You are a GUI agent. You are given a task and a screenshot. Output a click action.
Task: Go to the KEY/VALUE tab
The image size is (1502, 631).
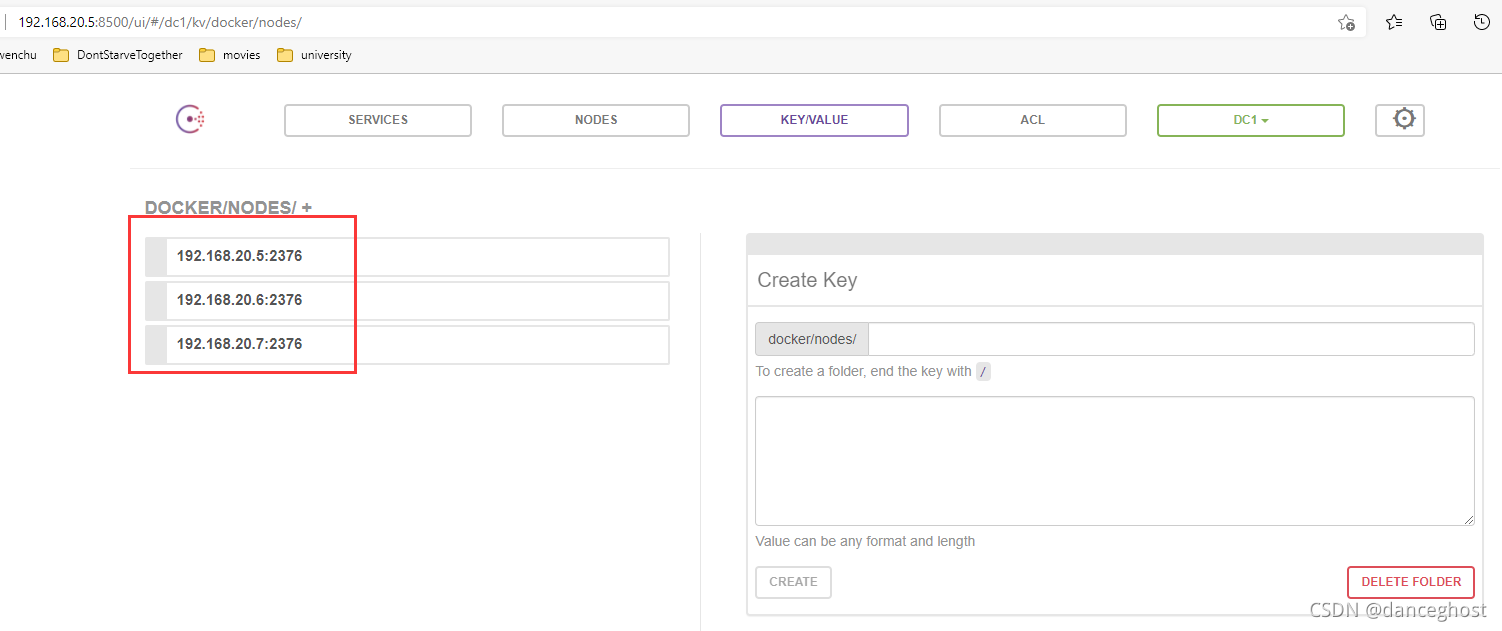tap(814, 120)
